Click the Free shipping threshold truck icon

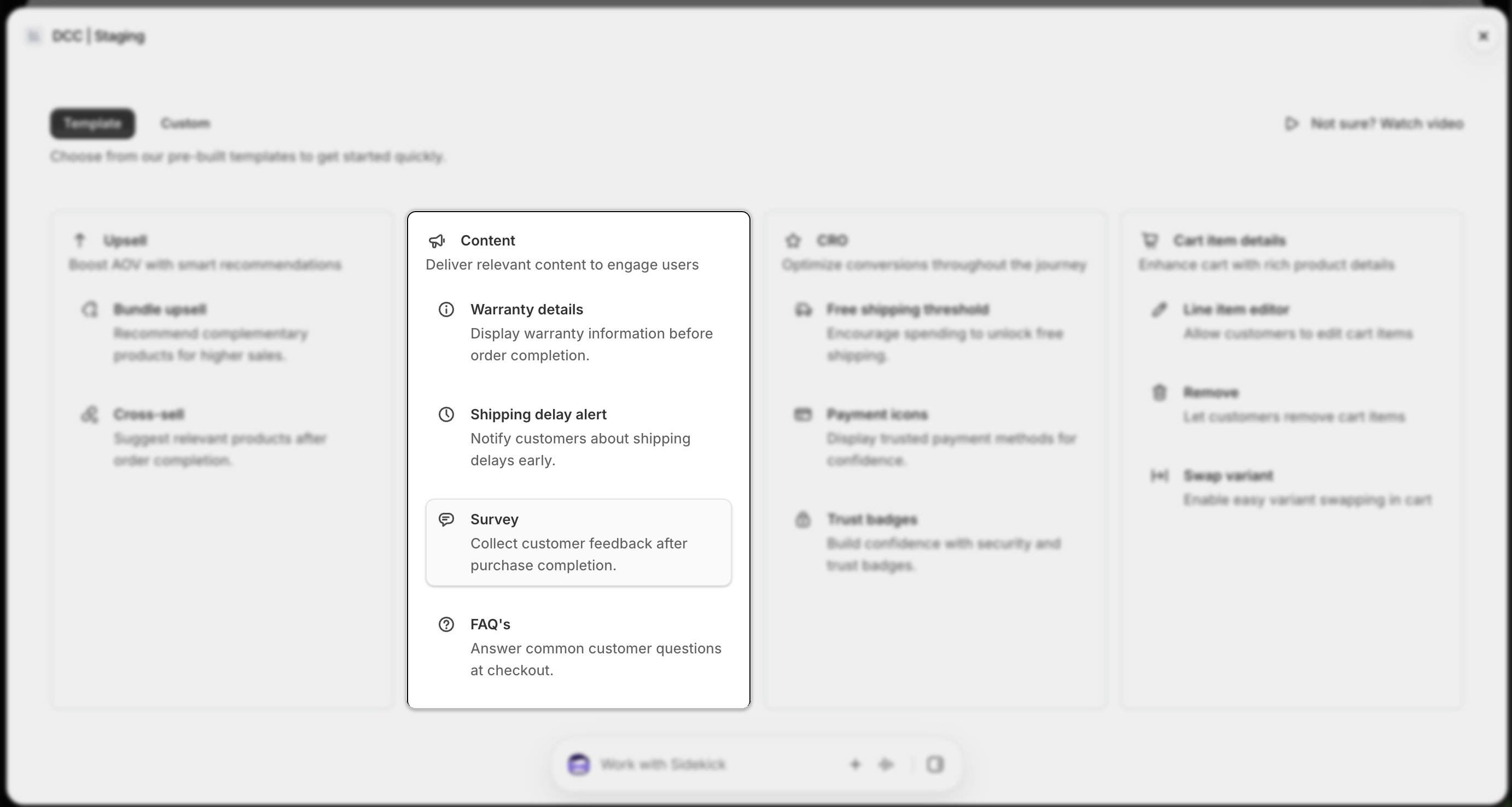[x=803, y=309]
